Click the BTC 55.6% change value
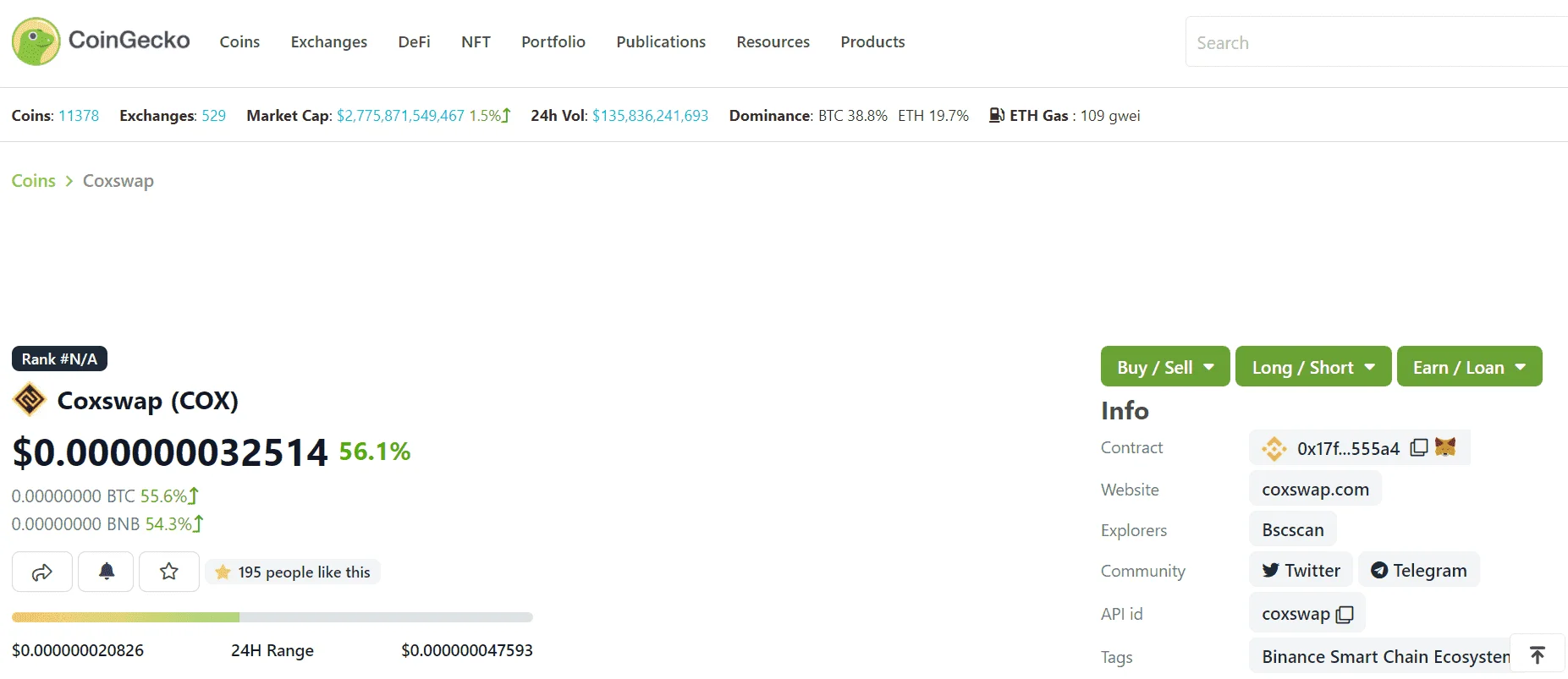Viewport: 1568px width, 679px height. (x=169, y=496)
